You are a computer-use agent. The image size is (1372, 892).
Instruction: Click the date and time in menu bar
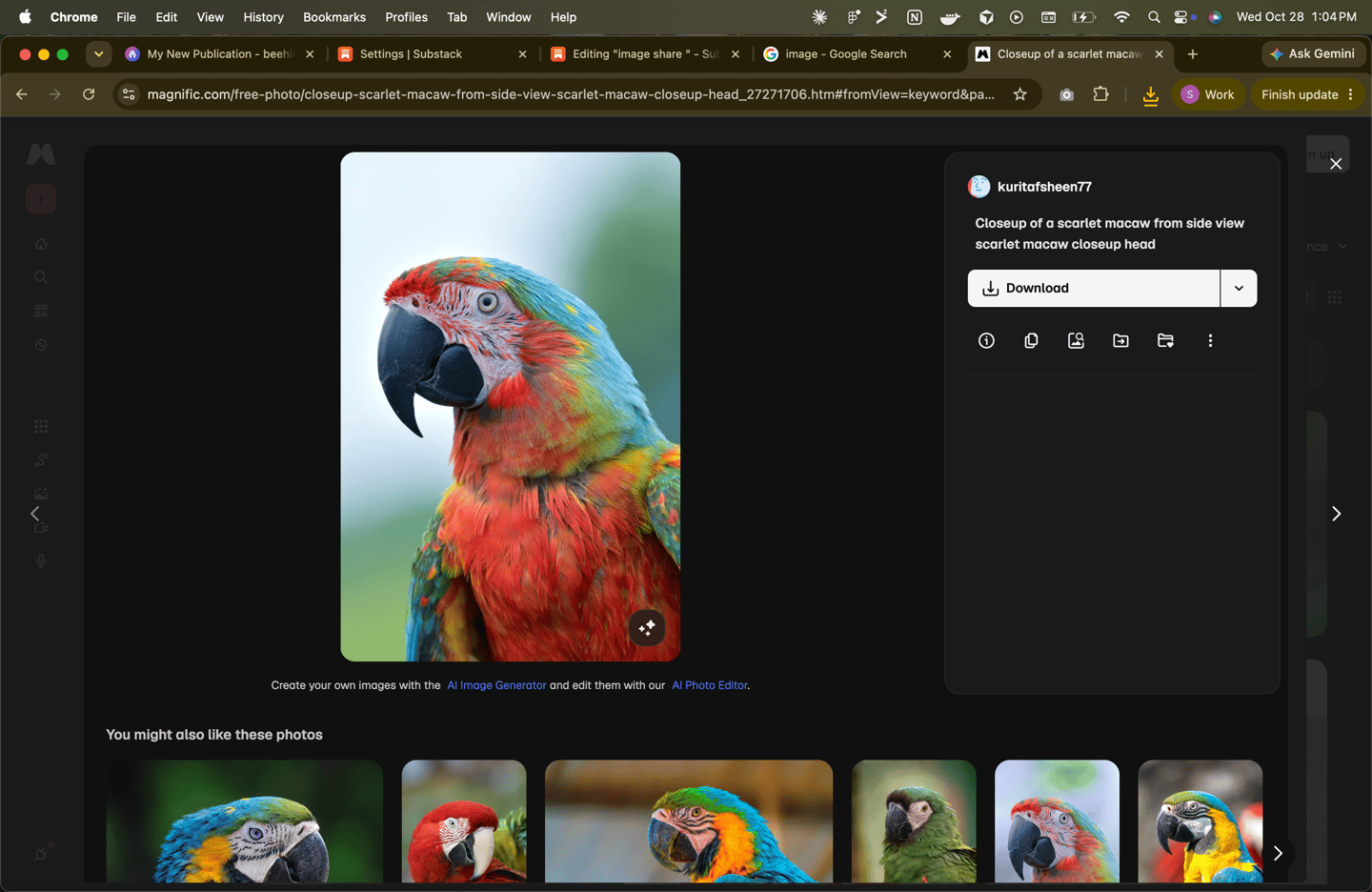pyautogui.click(x=1296, y=17)
